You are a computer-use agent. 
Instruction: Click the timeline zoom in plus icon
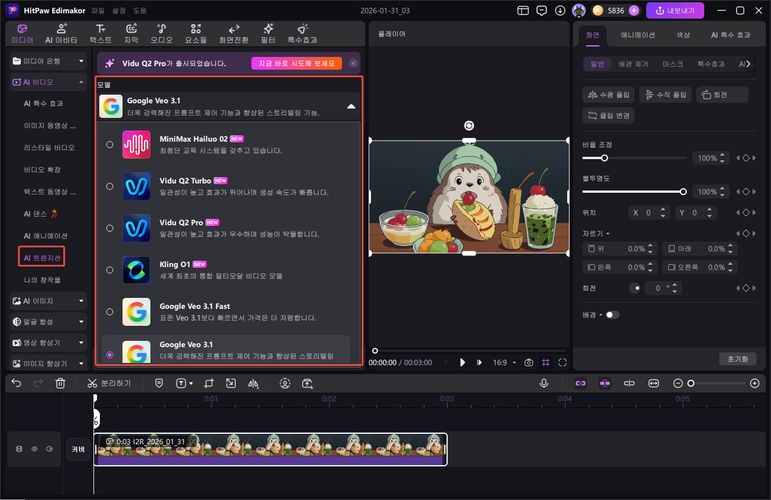pyautogui.click(x=755, y=383)
